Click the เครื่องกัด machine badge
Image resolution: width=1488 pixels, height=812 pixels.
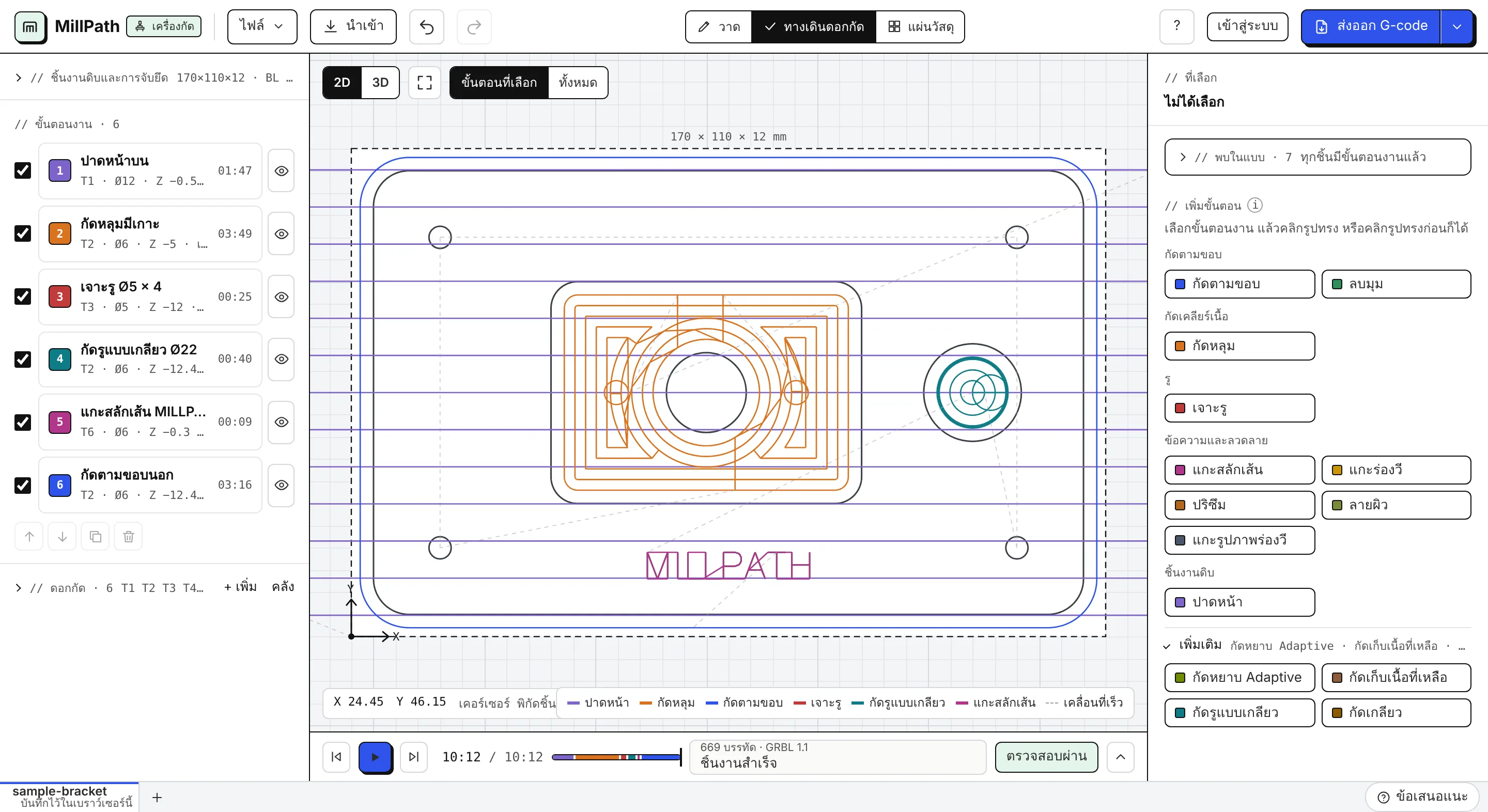tap(164, 26)
